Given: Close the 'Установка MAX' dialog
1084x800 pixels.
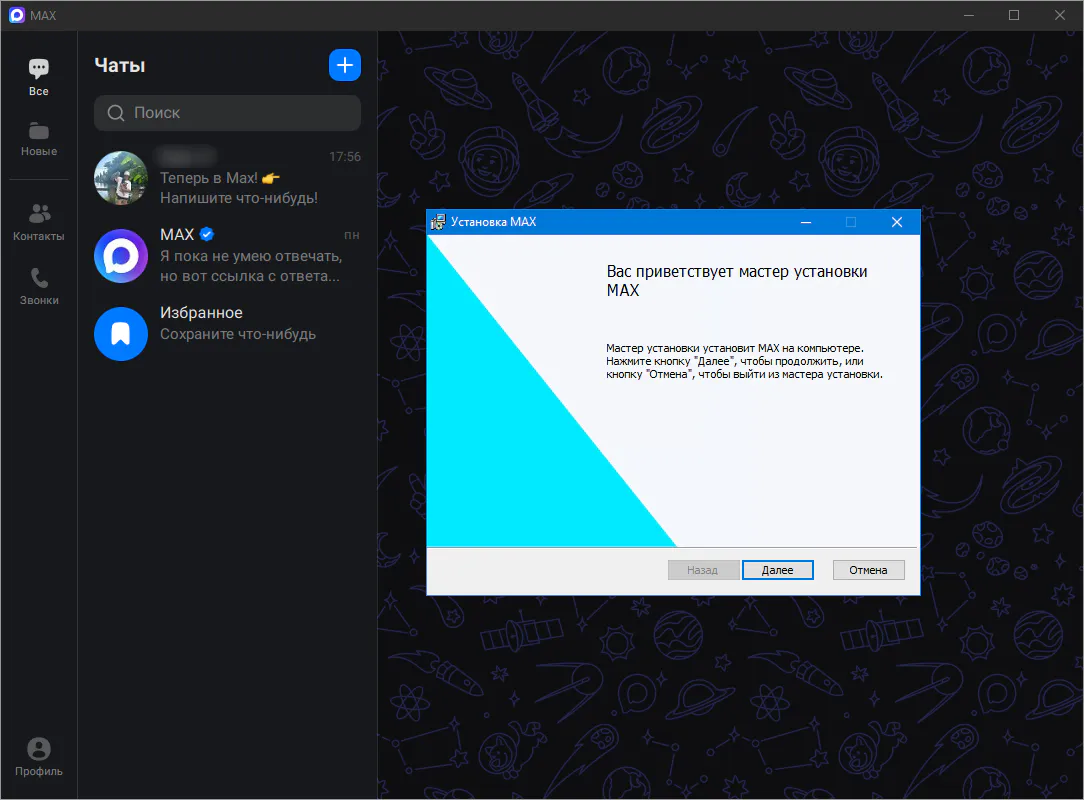Looking at the screenshot, I should point(897,222).
